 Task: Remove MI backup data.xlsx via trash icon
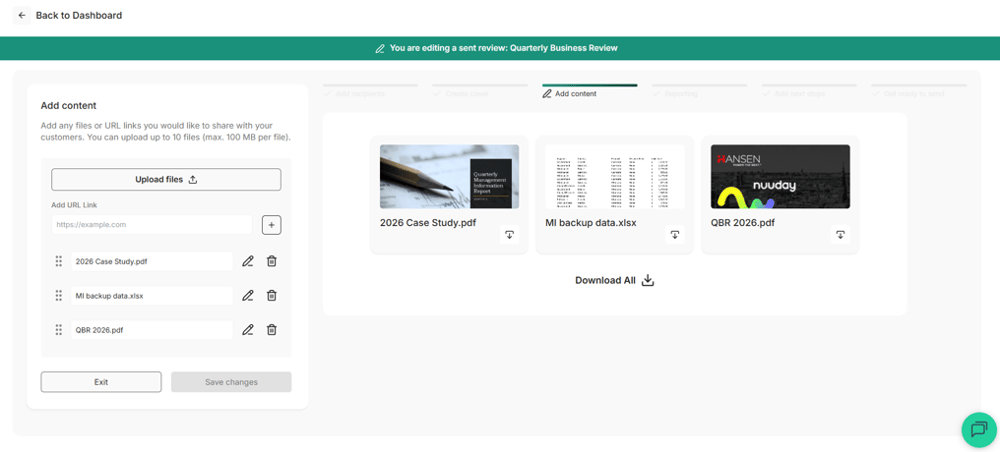tap(272, 296)
